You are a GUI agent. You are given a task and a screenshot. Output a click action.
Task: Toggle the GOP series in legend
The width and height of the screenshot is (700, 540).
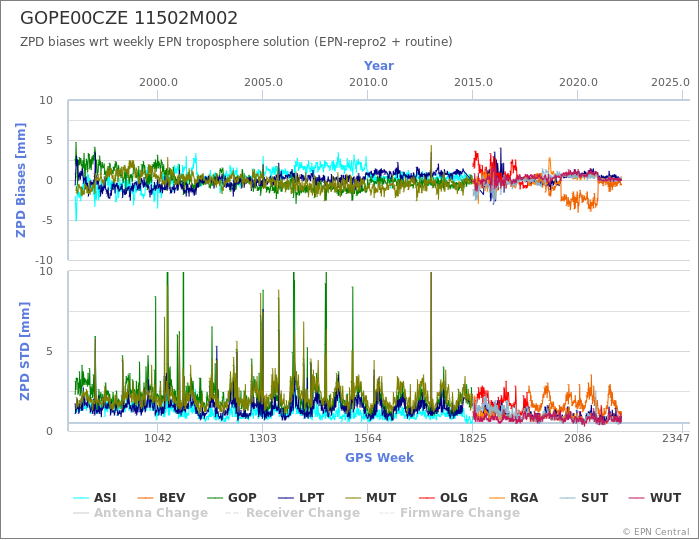coord(232,498)
